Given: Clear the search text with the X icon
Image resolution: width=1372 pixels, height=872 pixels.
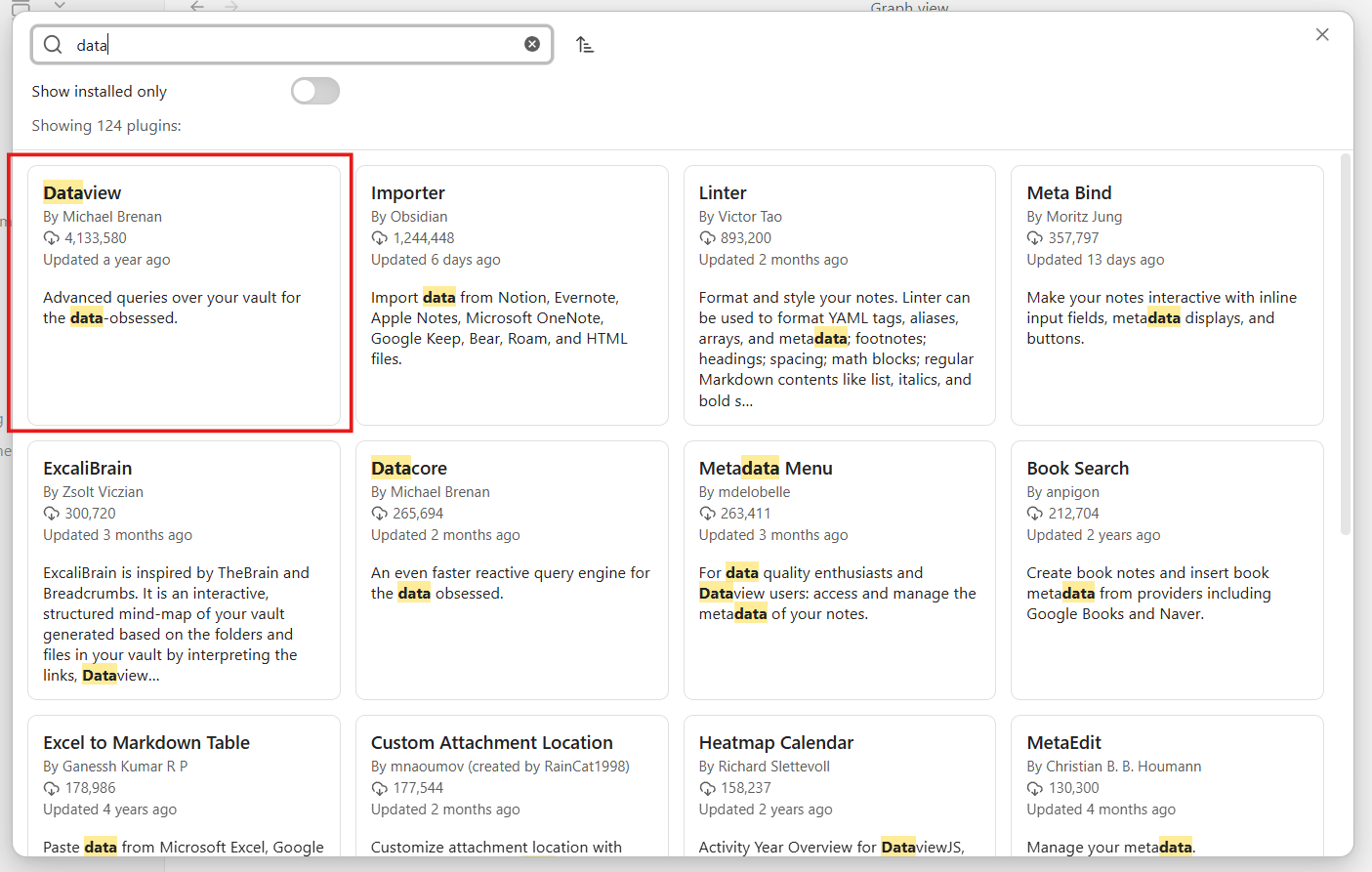Looking at the screenshot, I should pyautogui.click(x=532, y=44).
